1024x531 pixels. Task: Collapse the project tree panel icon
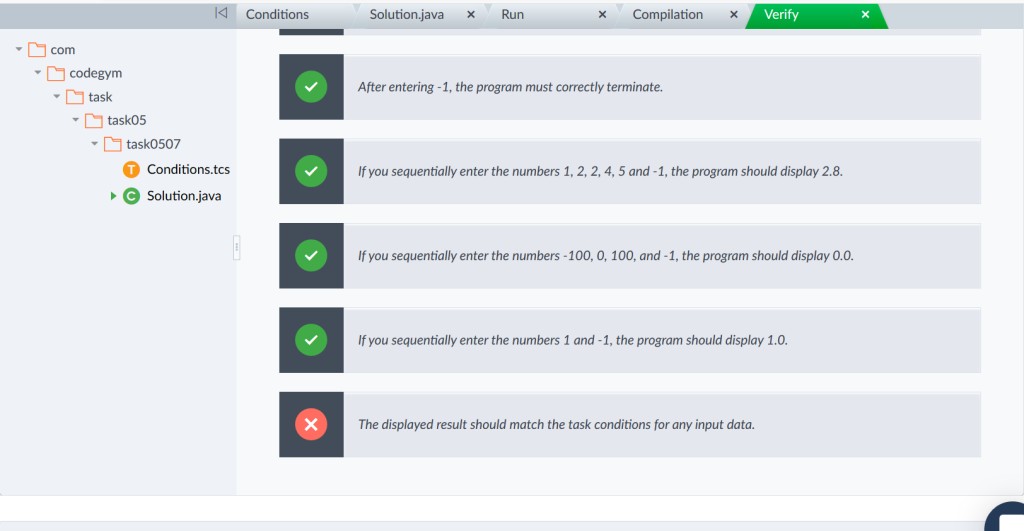tap(221, 13)
